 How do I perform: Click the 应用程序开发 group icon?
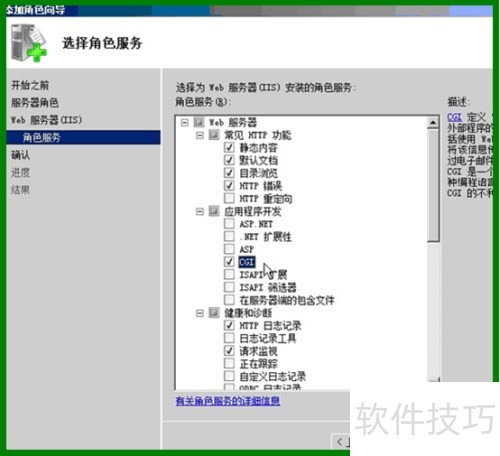click(214, 211)
